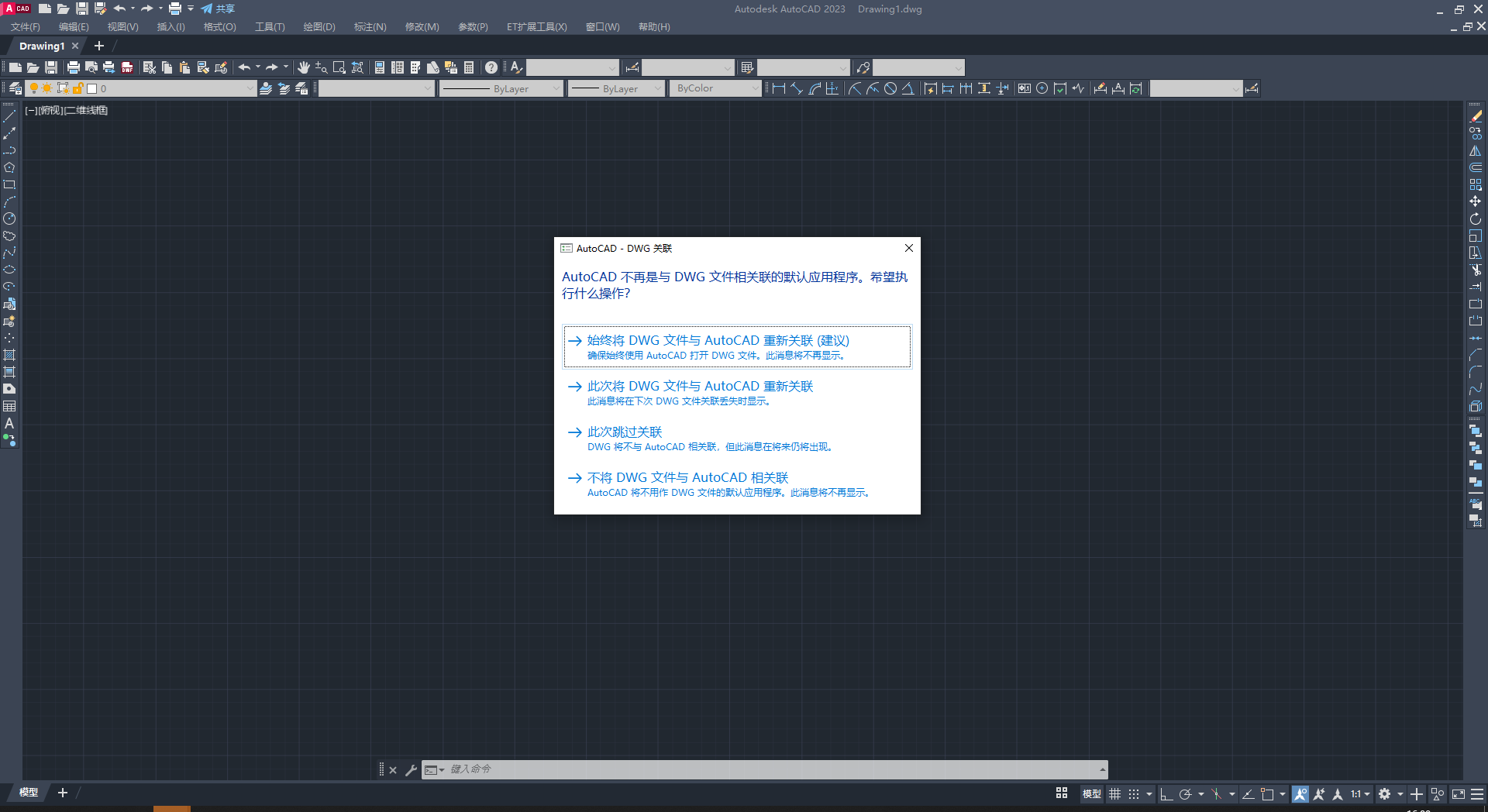Click the Help question mark icon
The image size is (1488, 812).
point(491,68)
